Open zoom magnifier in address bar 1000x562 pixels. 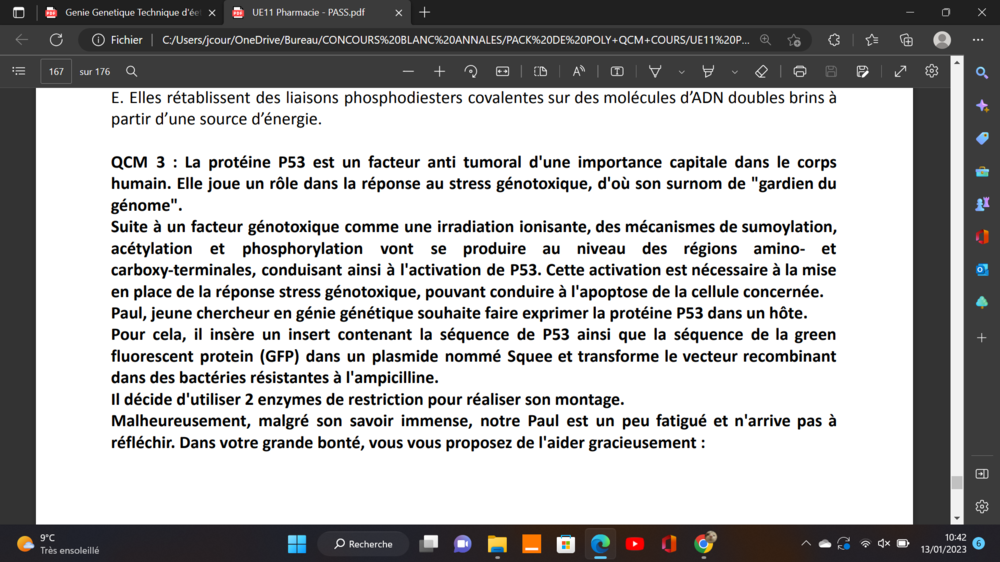765,40
